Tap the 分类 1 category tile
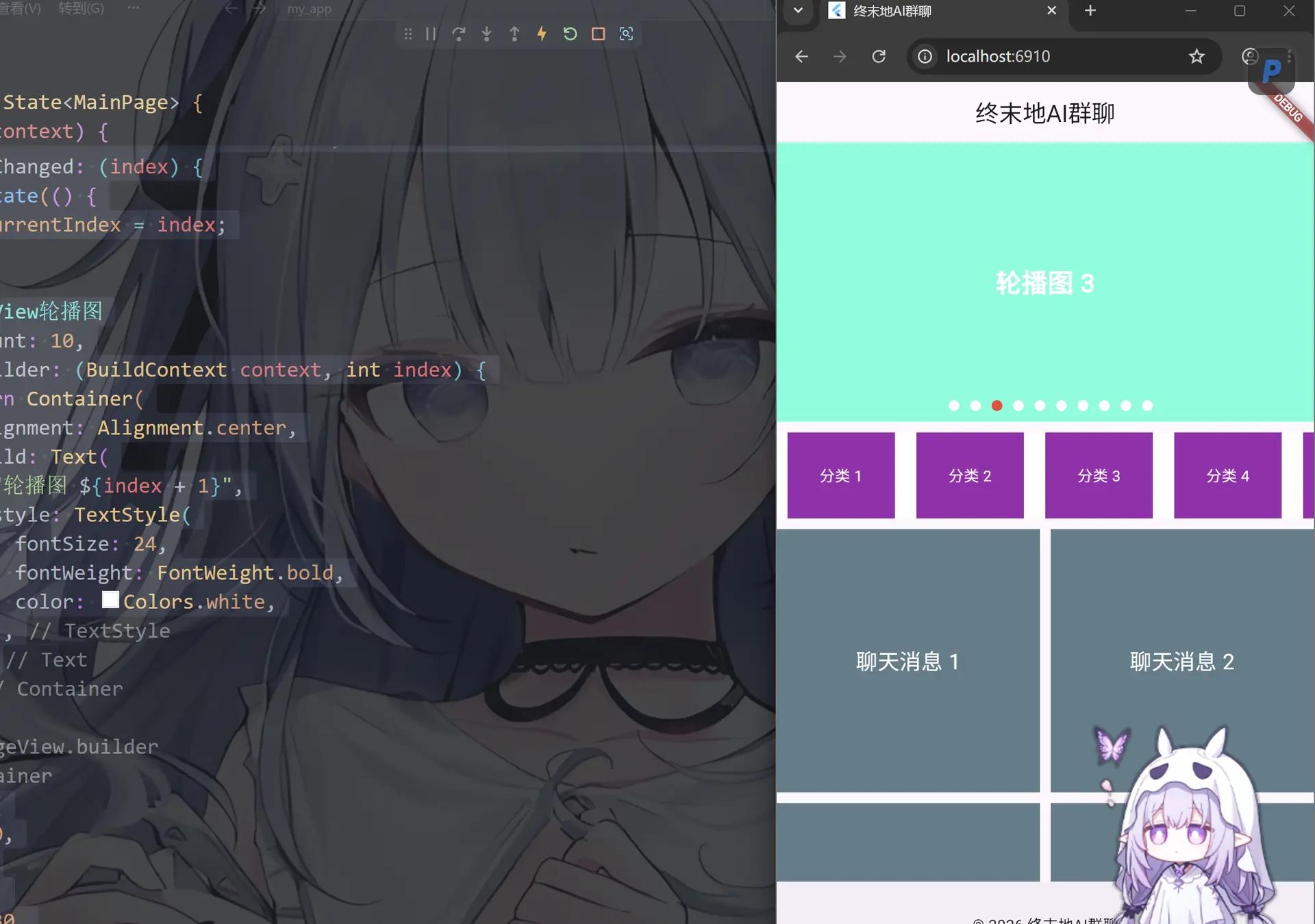Image resolution: width=1315 pixels, height=924 pixels. pos(841,475)
